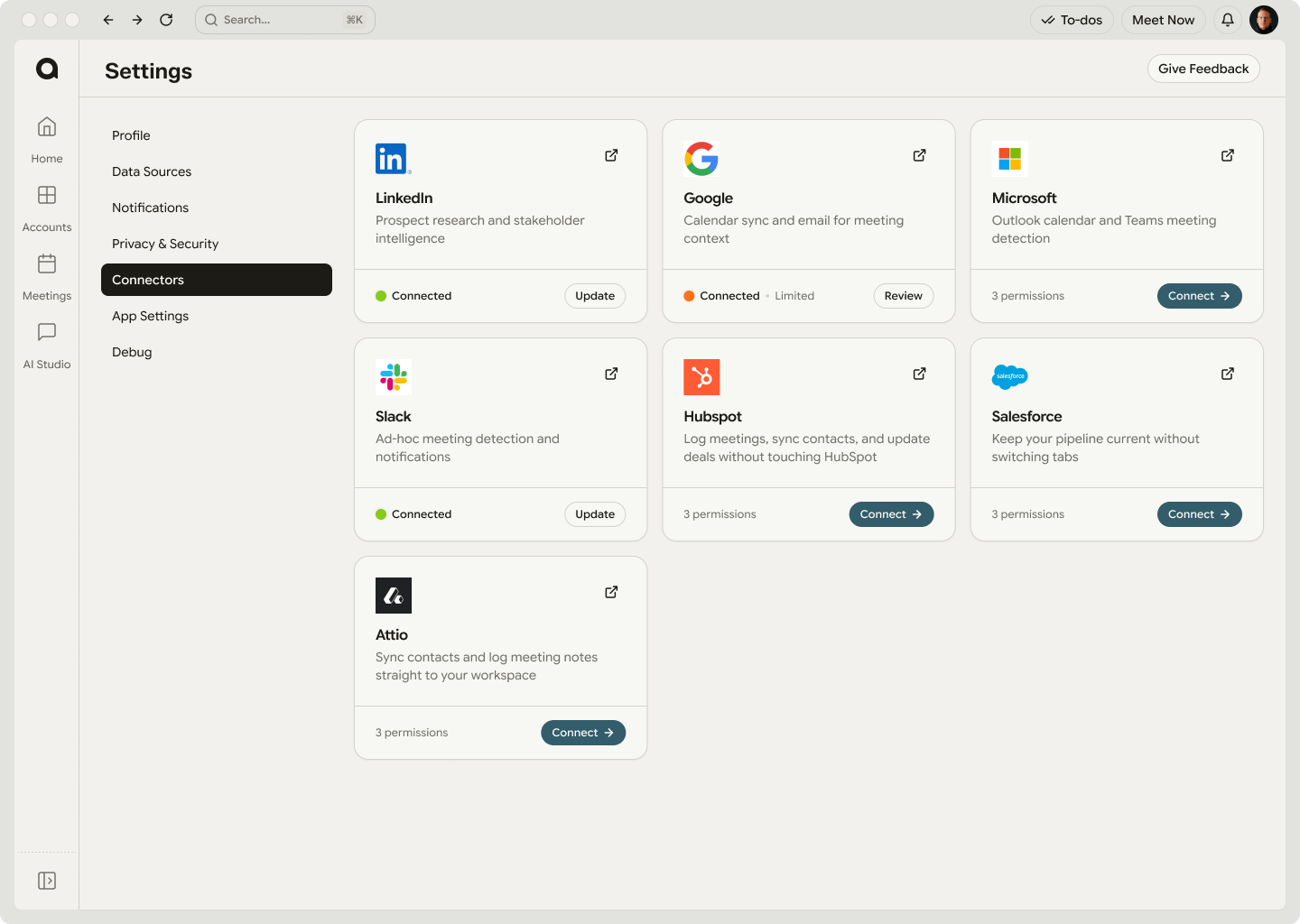
Task: Click the LinkedIn logo
Action: coord(394,159)
